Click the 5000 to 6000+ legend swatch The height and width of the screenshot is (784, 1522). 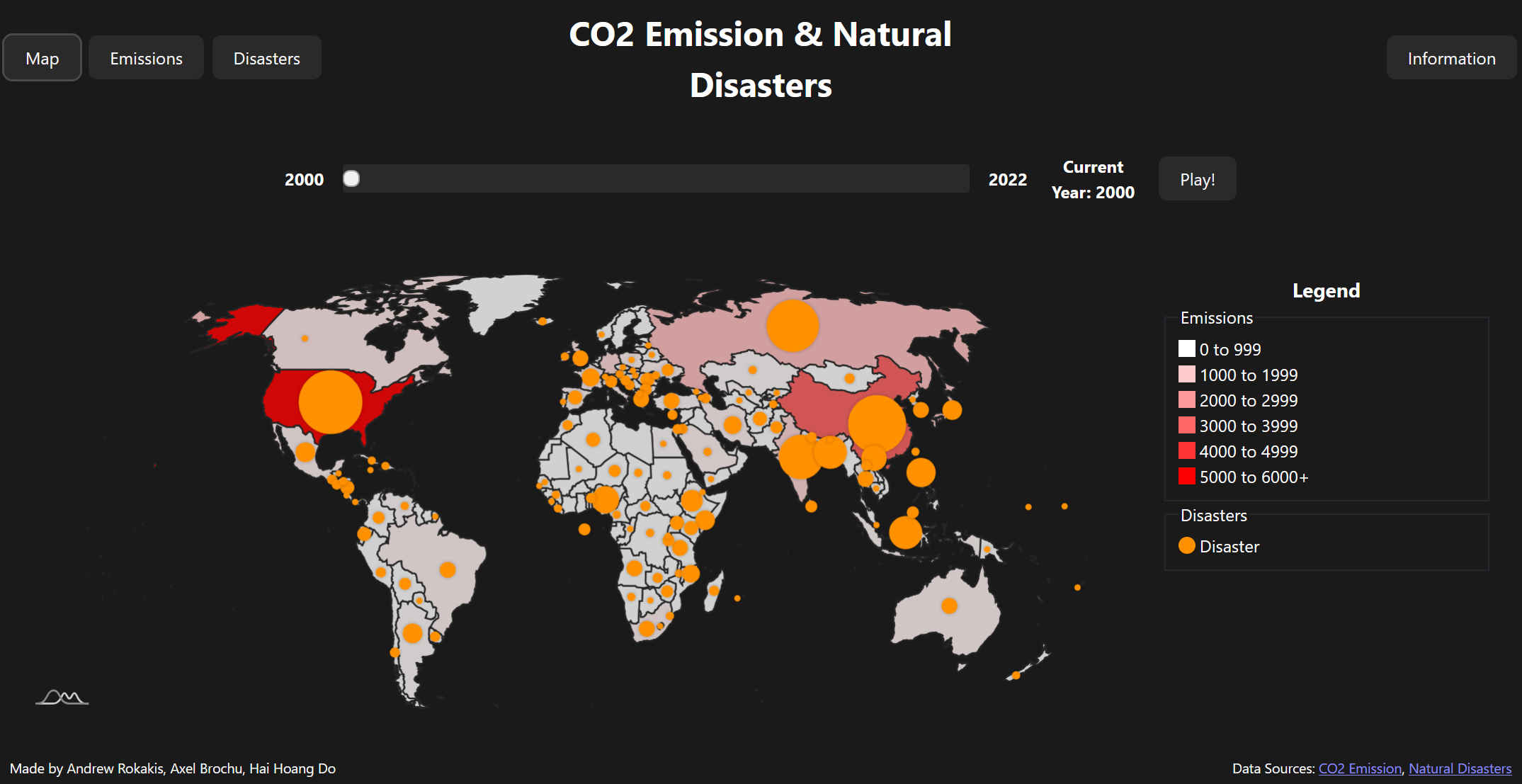pos(1187,476)
